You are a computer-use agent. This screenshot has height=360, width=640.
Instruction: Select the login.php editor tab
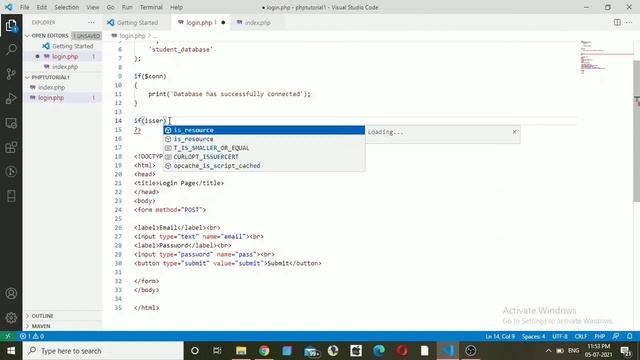[200, 22]
